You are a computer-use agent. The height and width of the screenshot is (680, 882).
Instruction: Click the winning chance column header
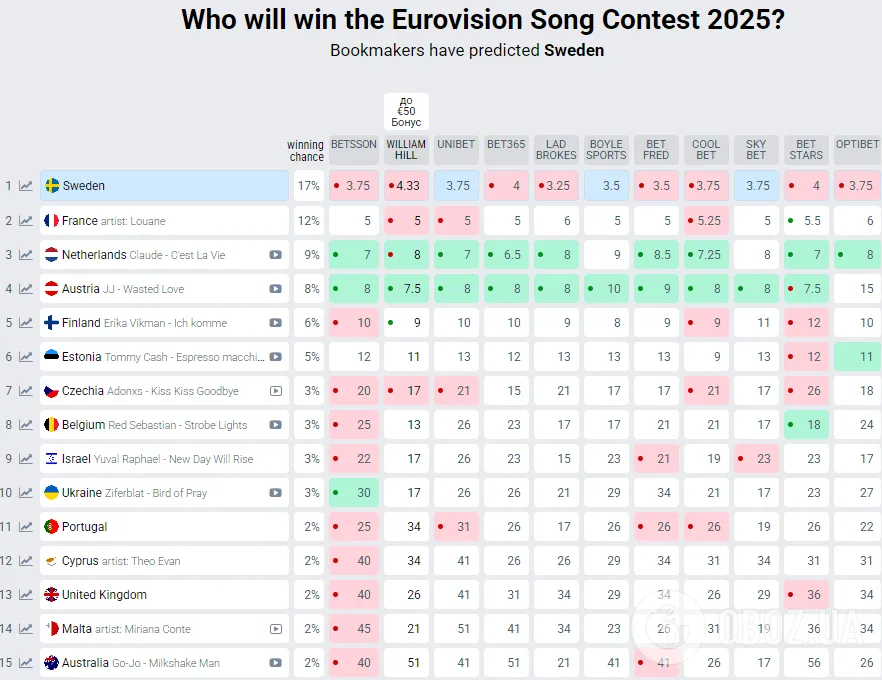tap(307, 151)
